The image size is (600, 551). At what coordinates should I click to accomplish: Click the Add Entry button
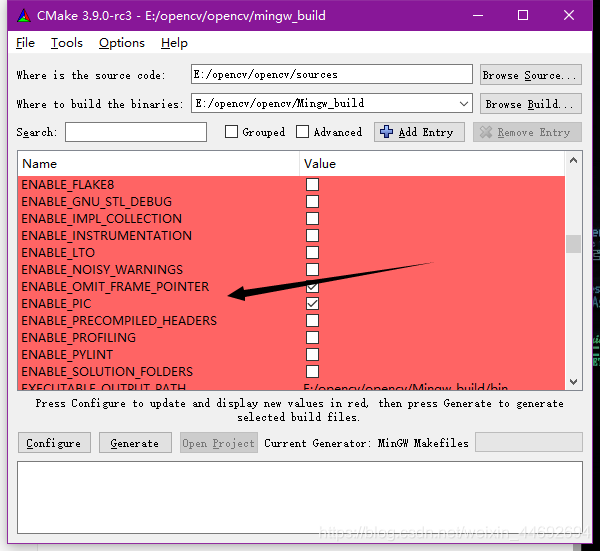point(419,132)
